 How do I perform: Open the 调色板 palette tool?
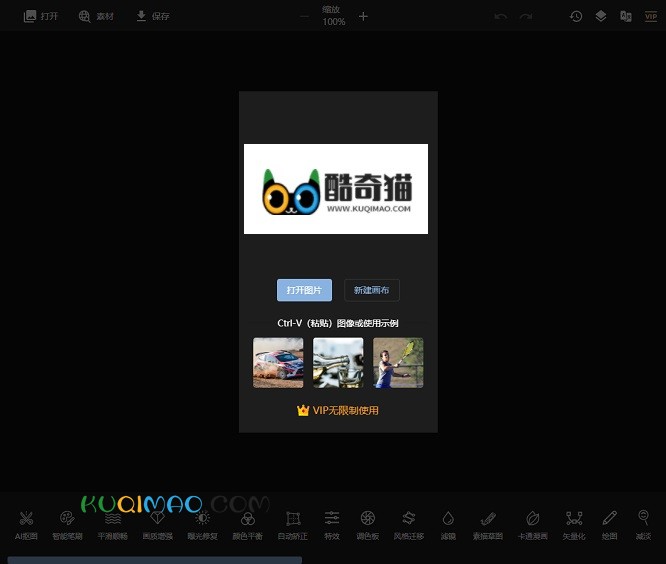click(368, 526)
